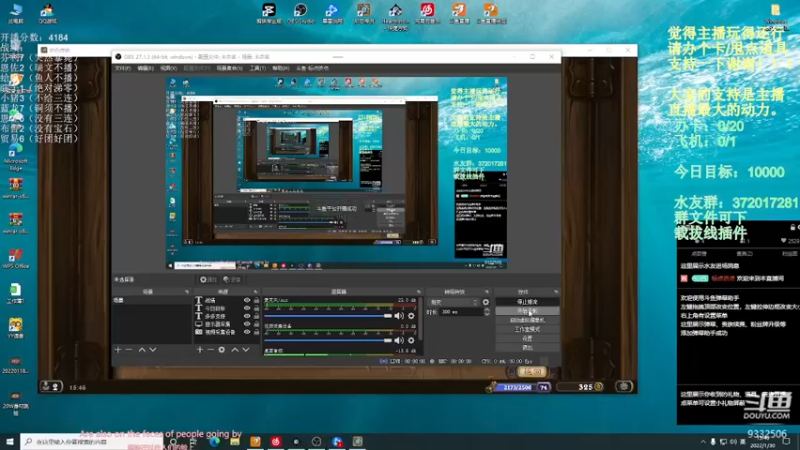Toggle visibility of 今日目标 source
The height and width of the screenshot is (450, 800).
click(x=247, y=308)
